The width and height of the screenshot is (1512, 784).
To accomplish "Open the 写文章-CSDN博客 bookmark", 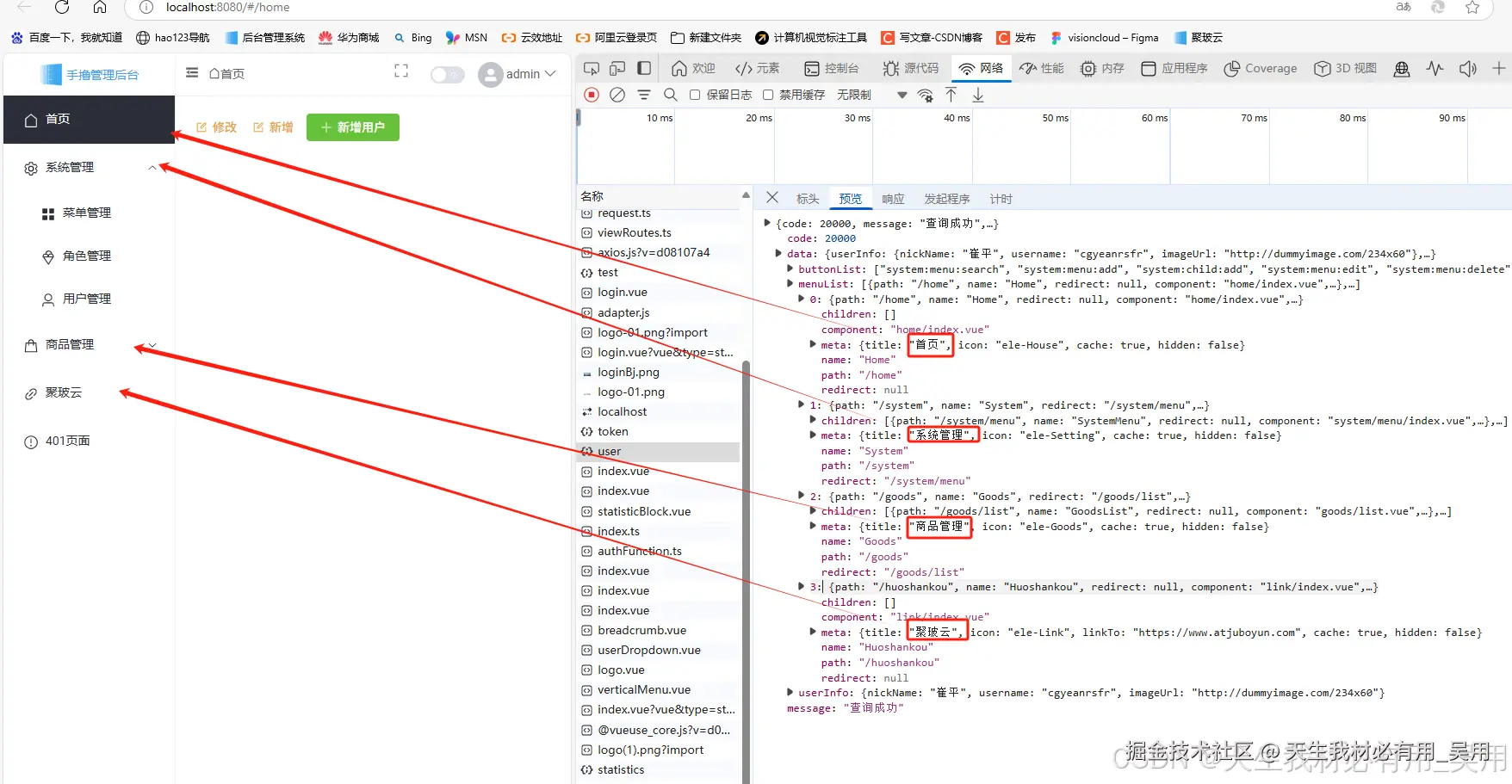I will click(932, 38).
